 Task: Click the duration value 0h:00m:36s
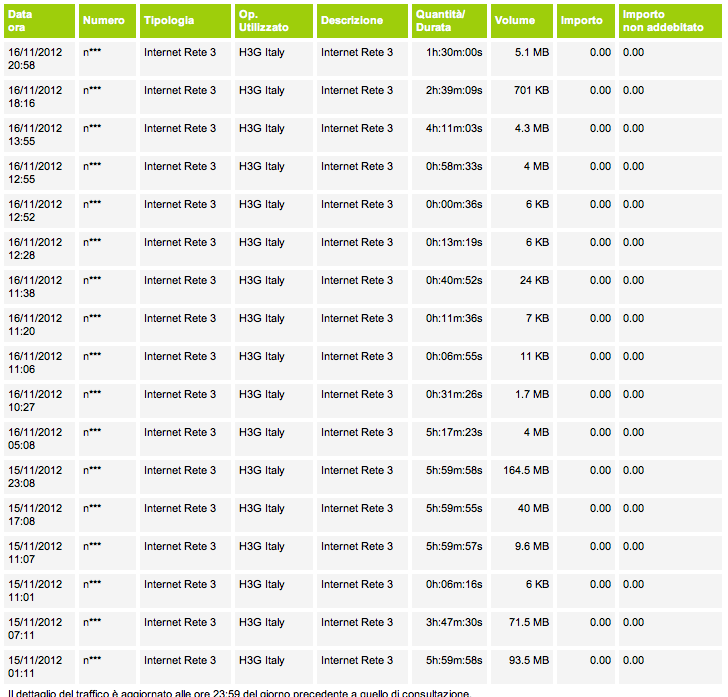tap(454, 205)
